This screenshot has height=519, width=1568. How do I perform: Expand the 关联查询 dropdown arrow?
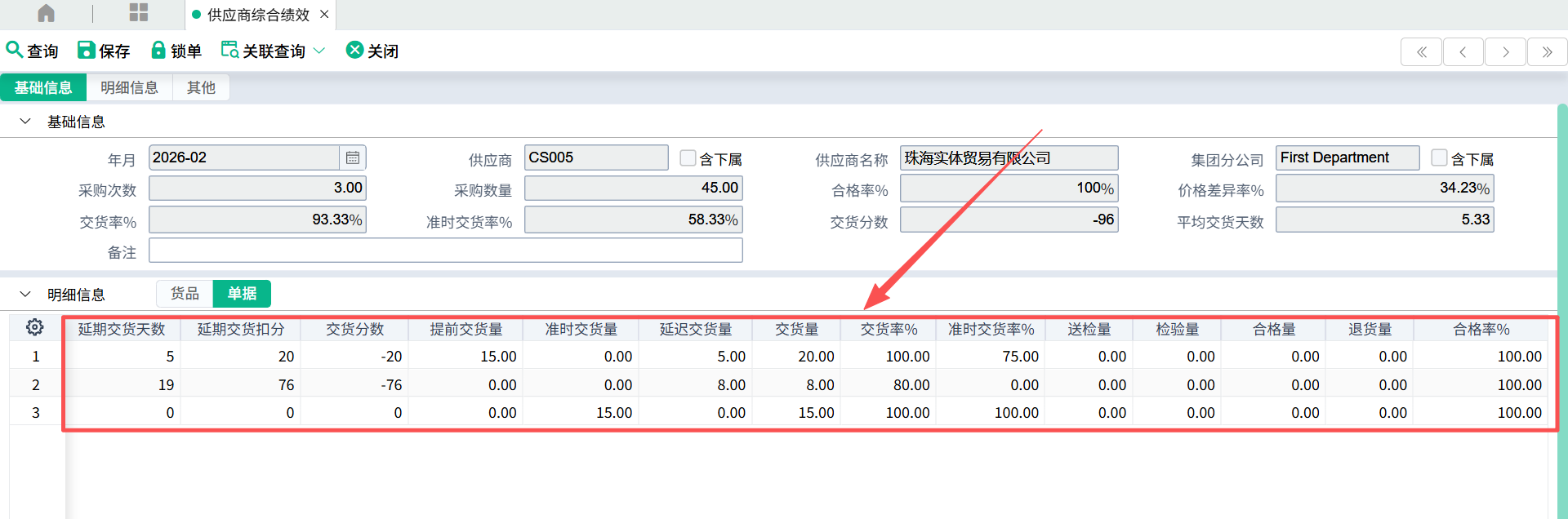pyautogui.click(x=319, y=51)
